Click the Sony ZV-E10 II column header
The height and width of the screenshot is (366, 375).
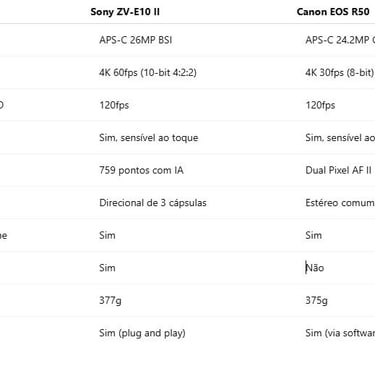[125, 12]
